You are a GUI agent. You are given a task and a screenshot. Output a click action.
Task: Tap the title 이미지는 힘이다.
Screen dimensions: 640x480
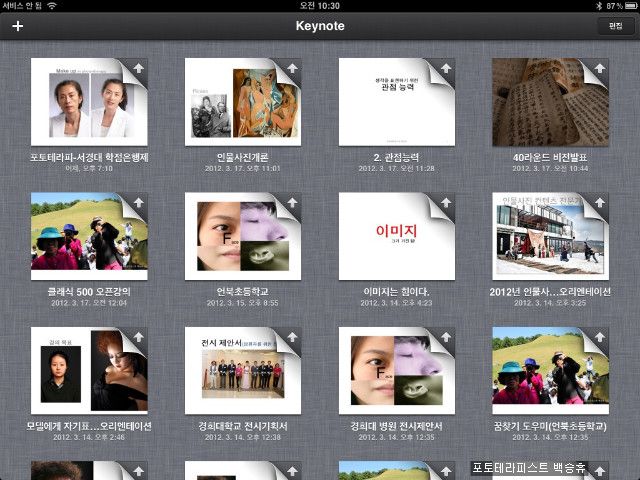point(396,292)
